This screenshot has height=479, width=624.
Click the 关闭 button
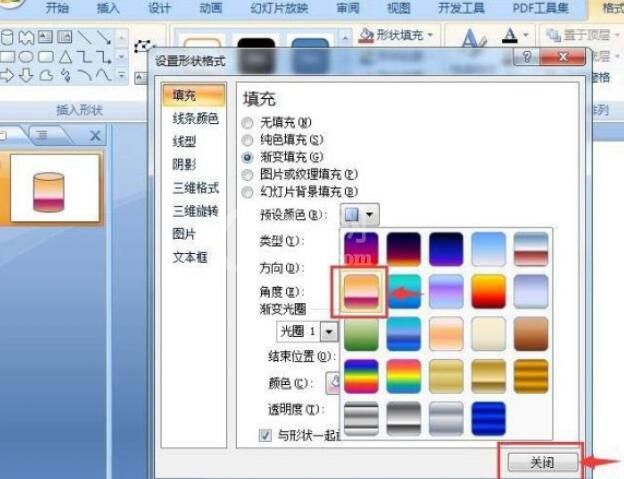pyautogui.click(x=542, y=462)
